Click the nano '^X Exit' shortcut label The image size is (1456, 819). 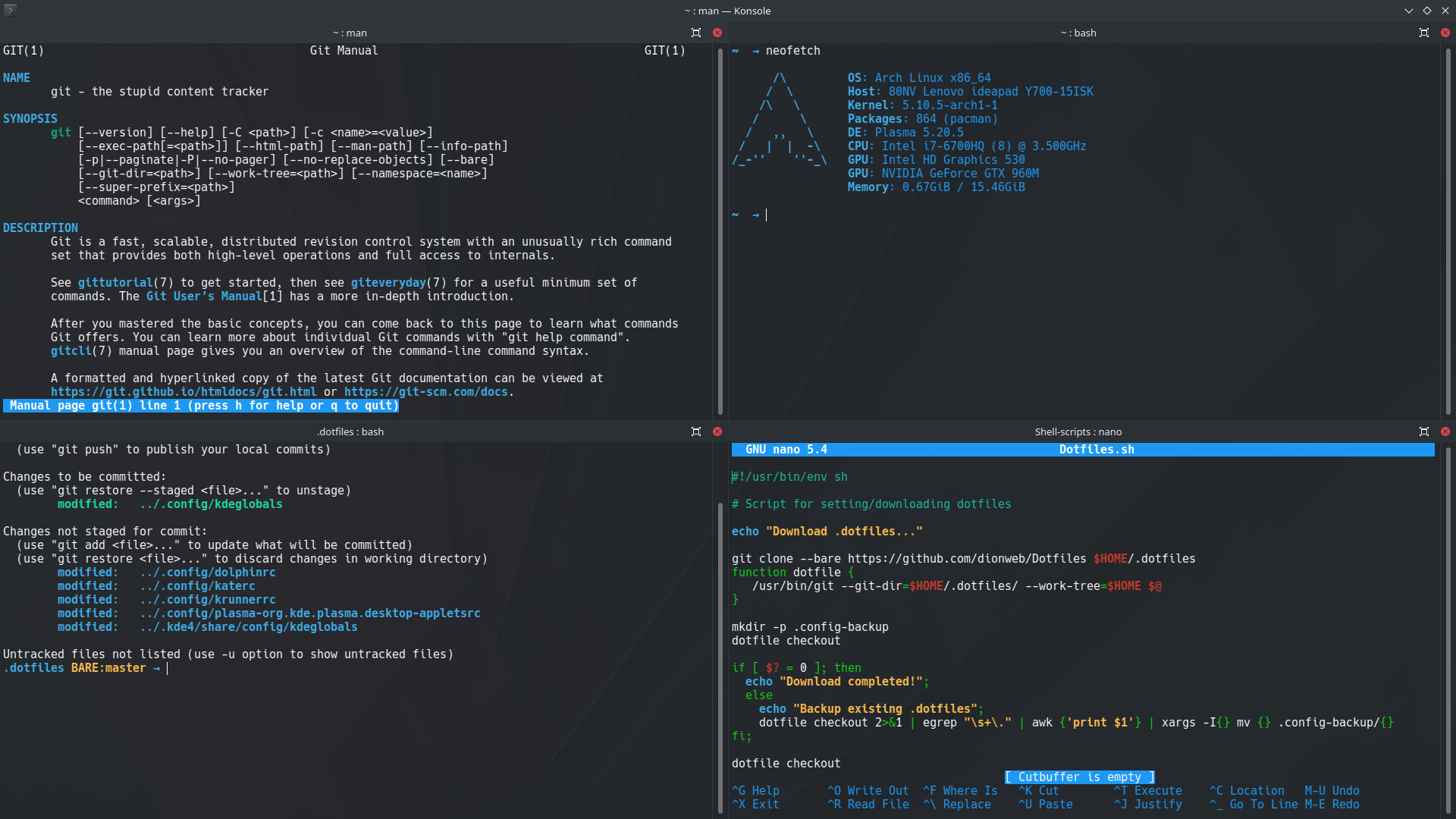click(x=755, y=805)
